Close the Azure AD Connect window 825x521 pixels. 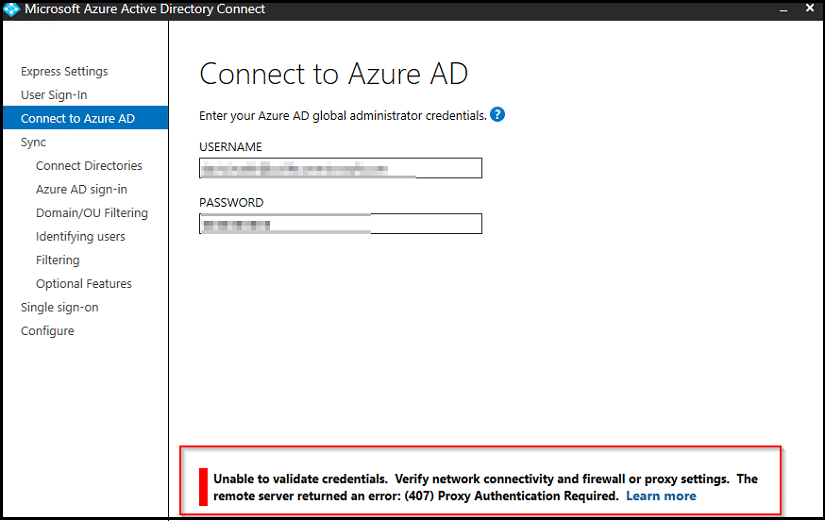(x=810, y=8)
